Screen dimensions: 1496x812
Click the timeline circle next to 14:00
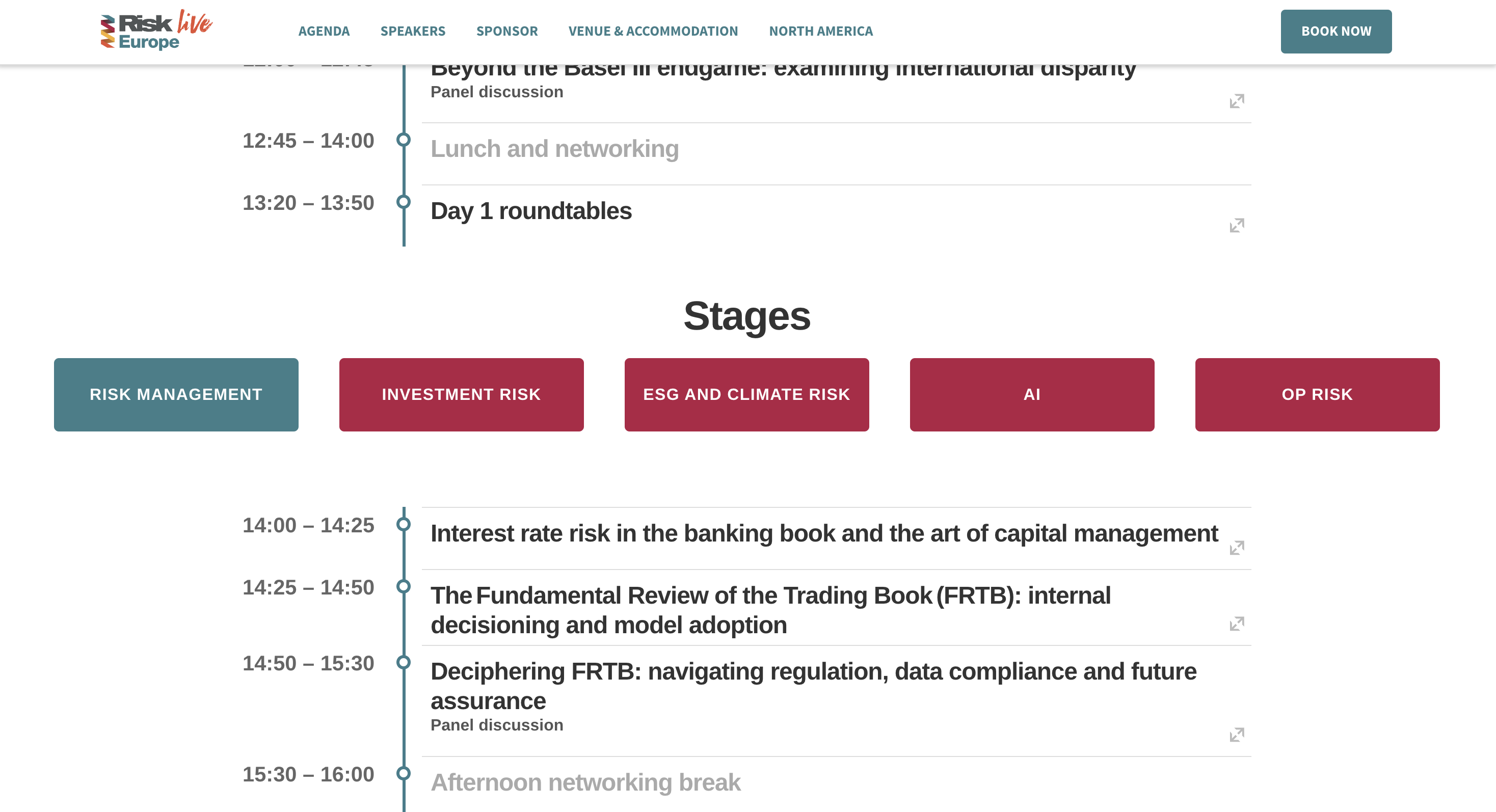pos(403,525)
